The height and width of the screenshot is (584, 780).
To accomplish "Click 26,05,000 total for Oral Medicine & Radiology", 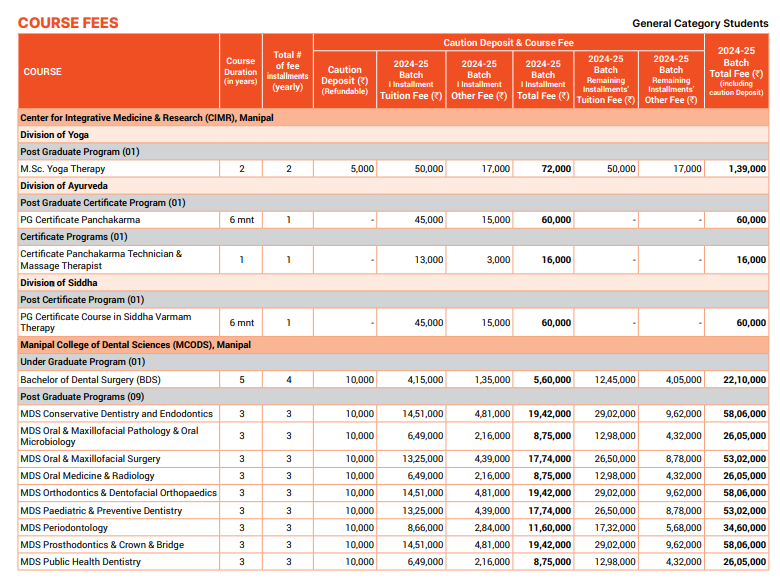I will (x=744, y=476).
